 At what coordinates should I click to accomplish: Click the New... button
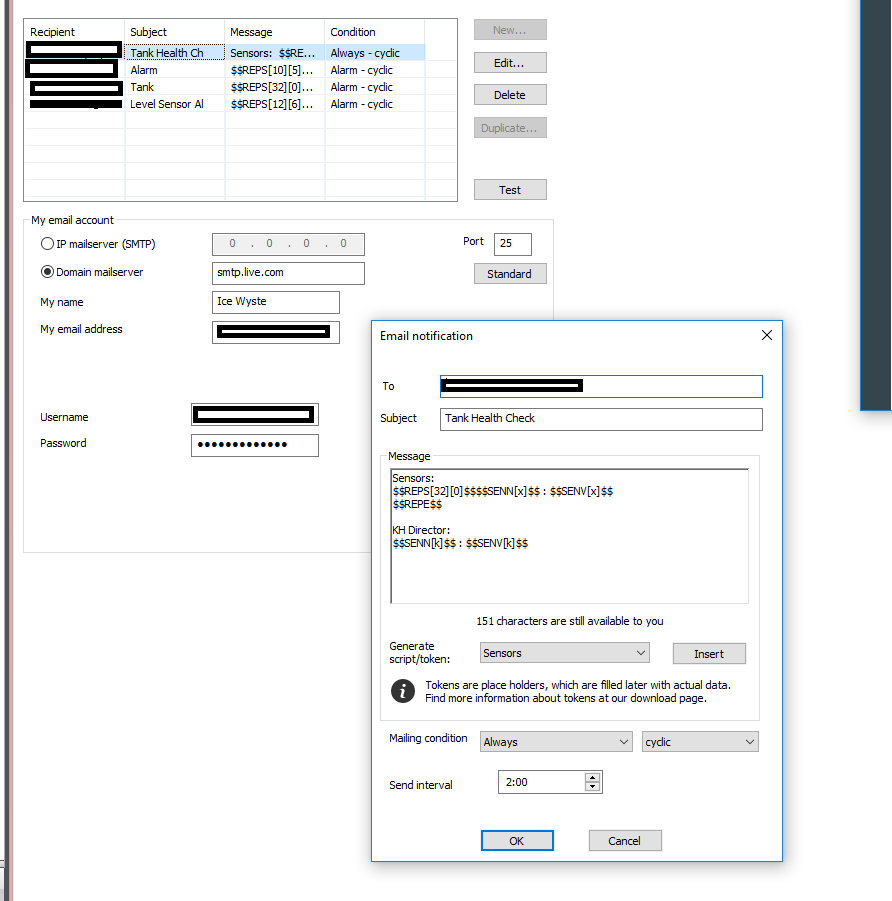click(x=510, y=30)
